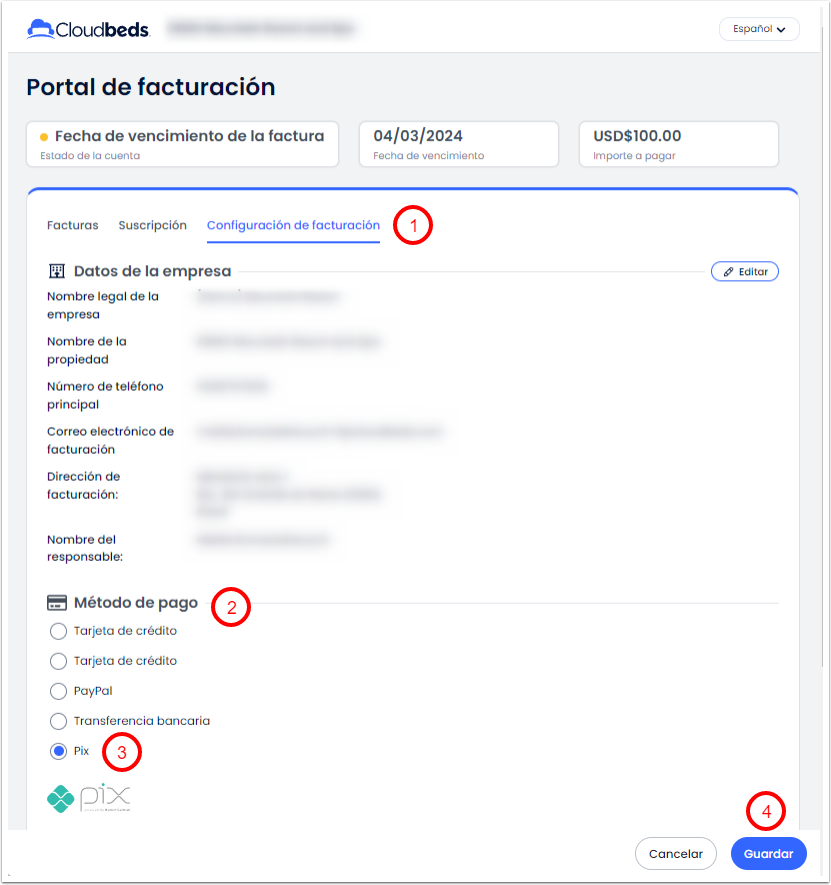The width and height of the screenshot is (831, 885).
Task: Select the Pix radio button
Action: click(59, 751)
